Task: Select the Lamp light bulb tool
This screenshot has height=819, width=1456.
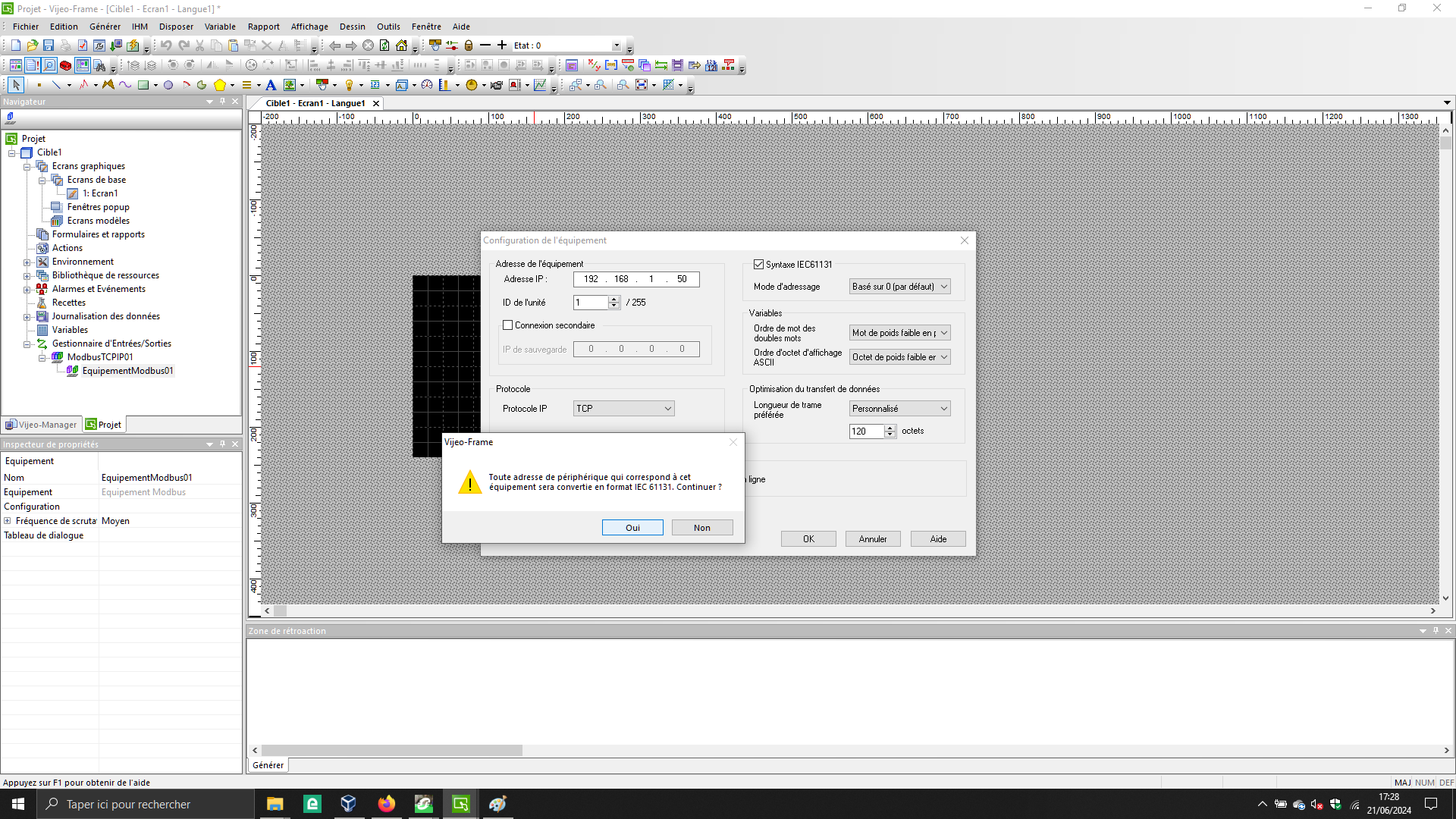Action: (x=349, y=85)
